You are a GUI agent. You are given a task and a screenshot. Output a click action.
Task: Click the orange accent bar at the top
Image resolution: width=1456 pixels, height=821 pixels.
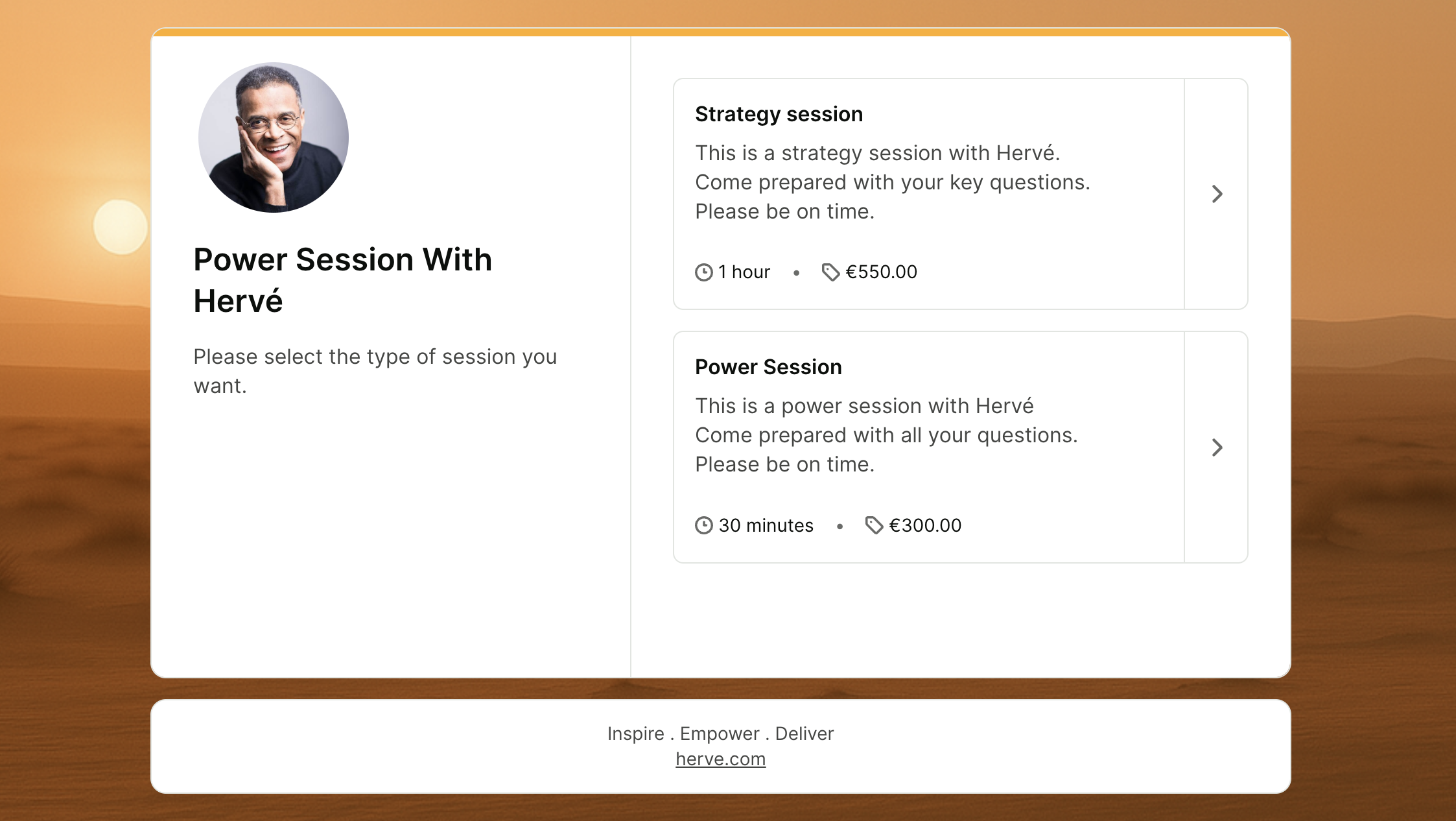point(720,29)
